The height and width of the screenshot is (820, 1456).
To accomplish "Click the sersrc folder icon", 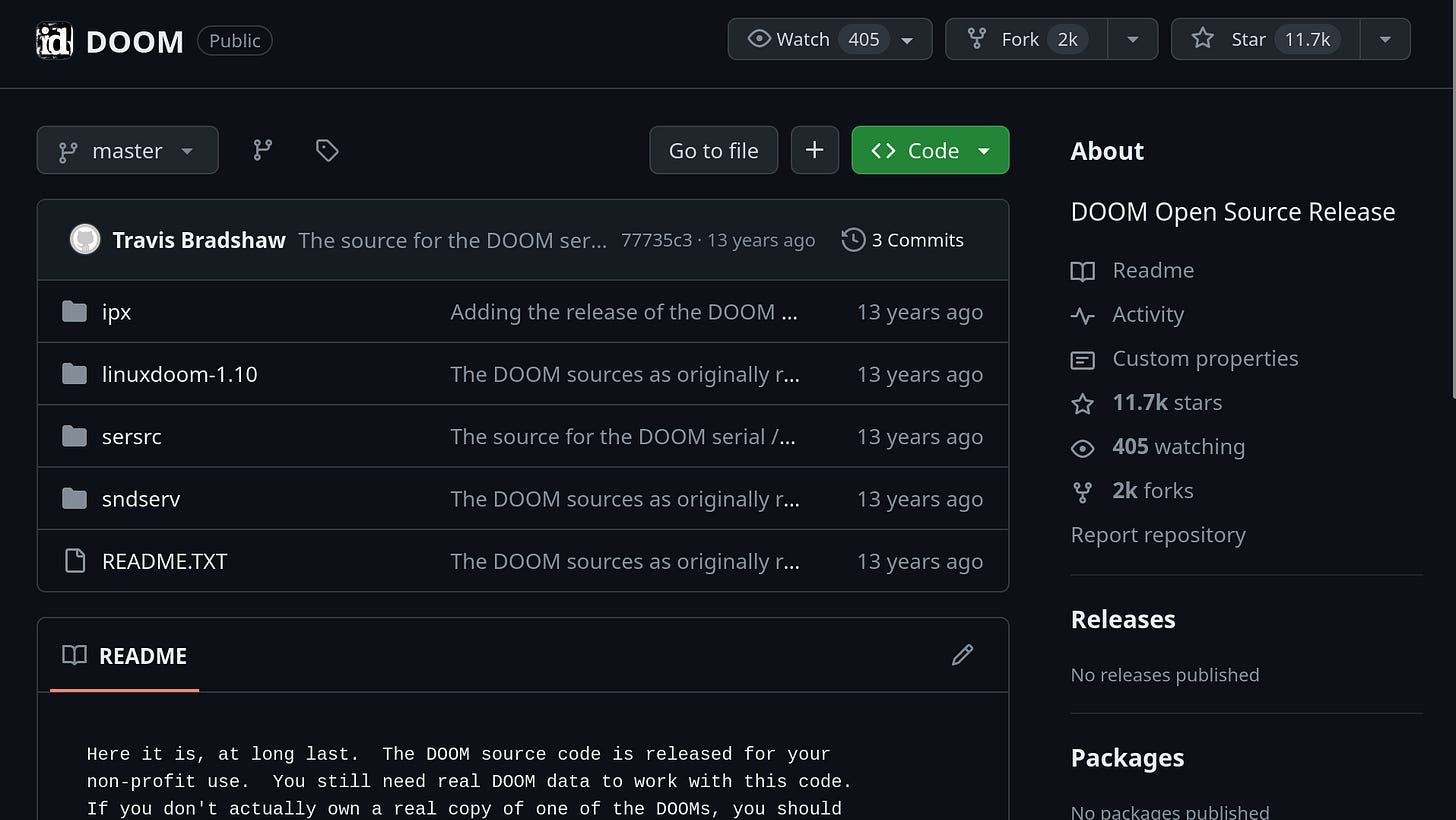I will coord(74,436).
